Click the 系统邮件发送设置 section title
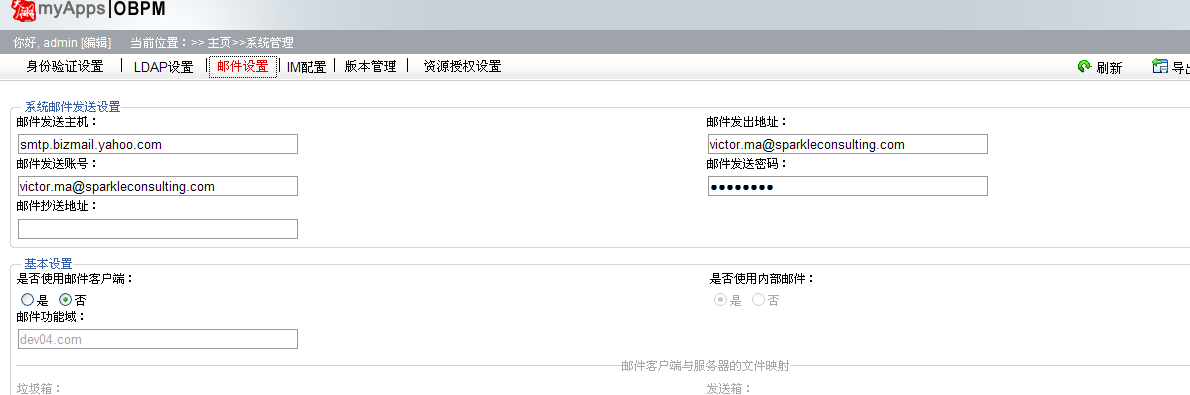Viewport: 1190px width, 395px height. pos(73,107)
